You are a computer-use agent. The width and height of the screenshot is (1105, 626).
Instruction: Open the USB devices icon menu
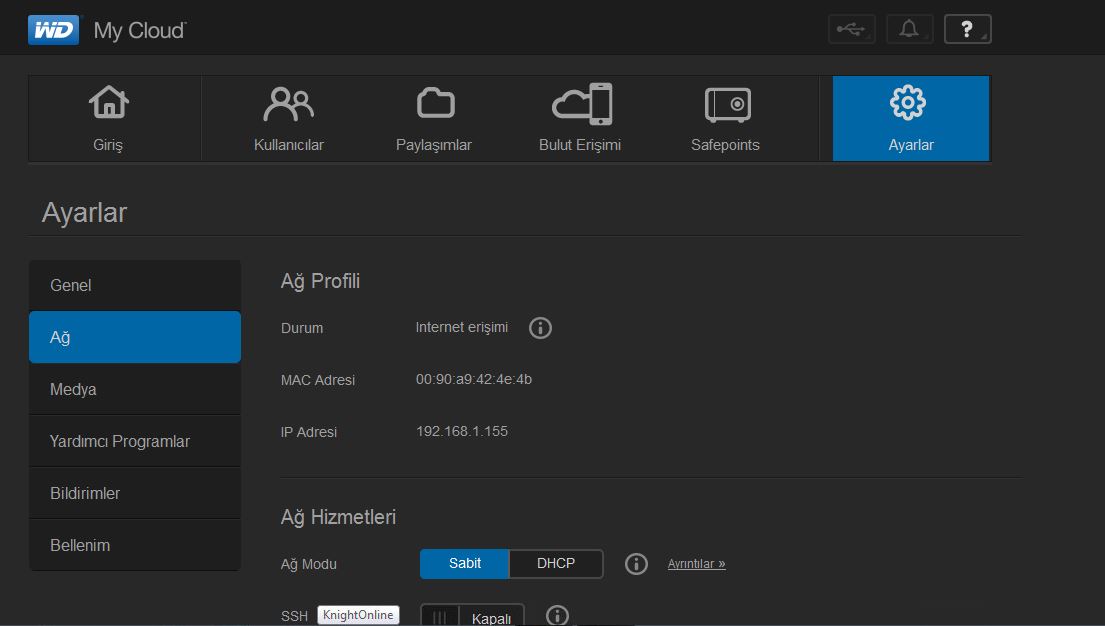(x=851, y=30)
